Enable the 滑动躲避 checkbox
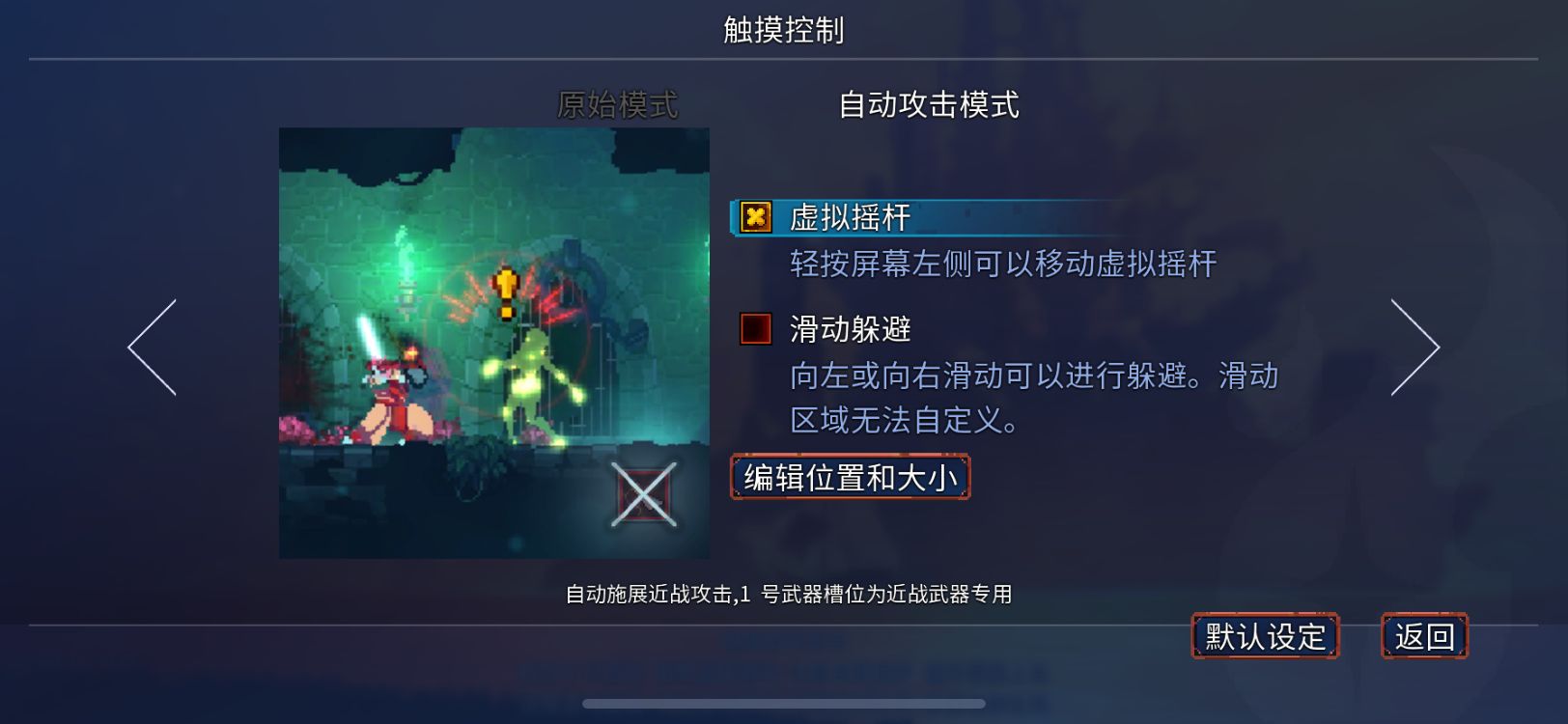 pyautogui.click(x=755, y=329)
